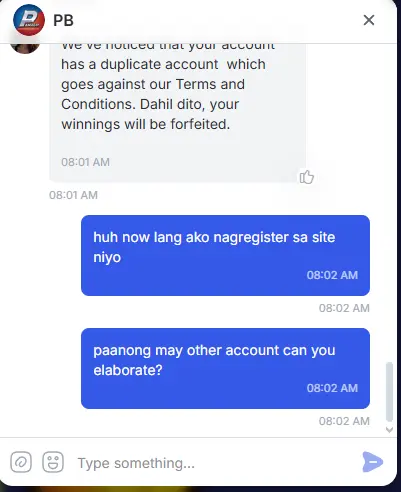Click the 08:01 AM timestamp inside agent bubble

(85, 162)
